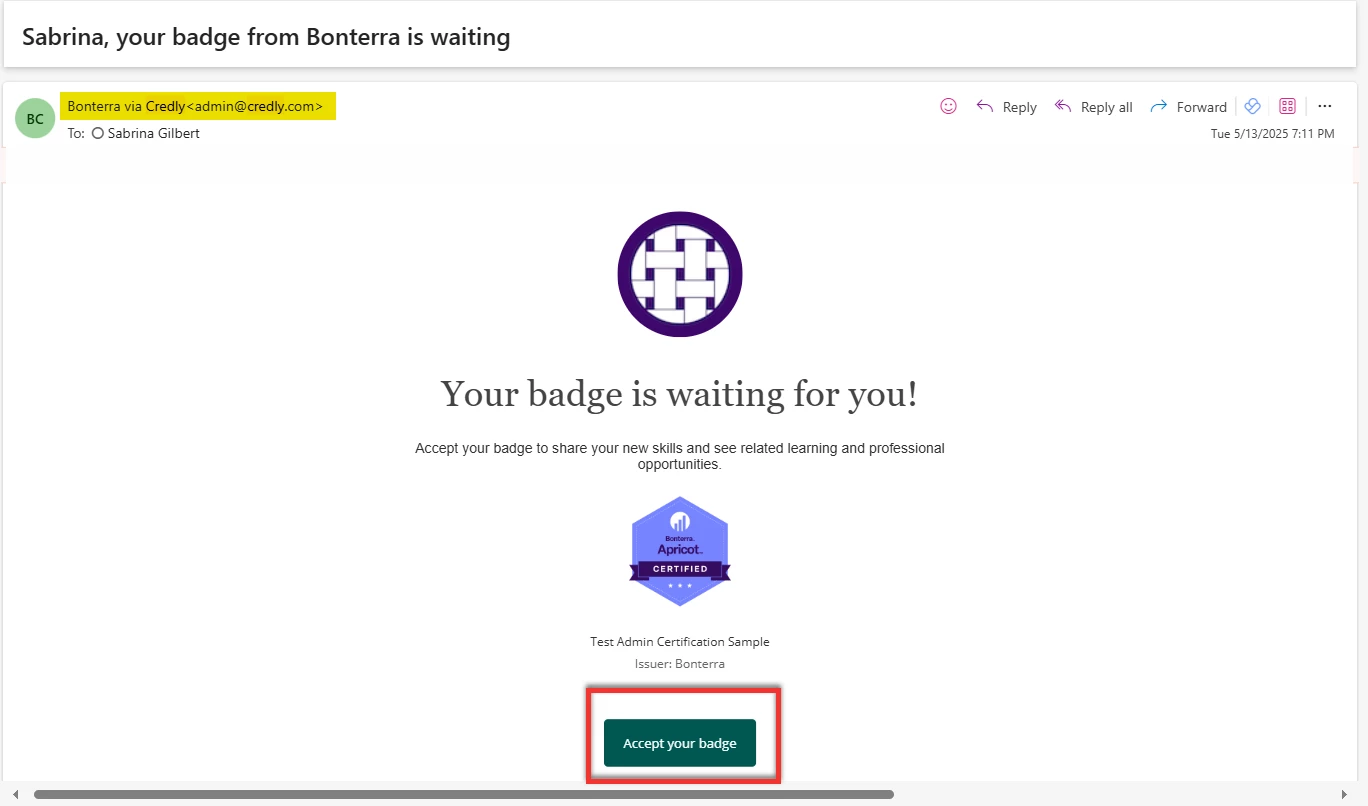Open the Apps grid icon
Screen dimensions: 1368x806
1288,106
